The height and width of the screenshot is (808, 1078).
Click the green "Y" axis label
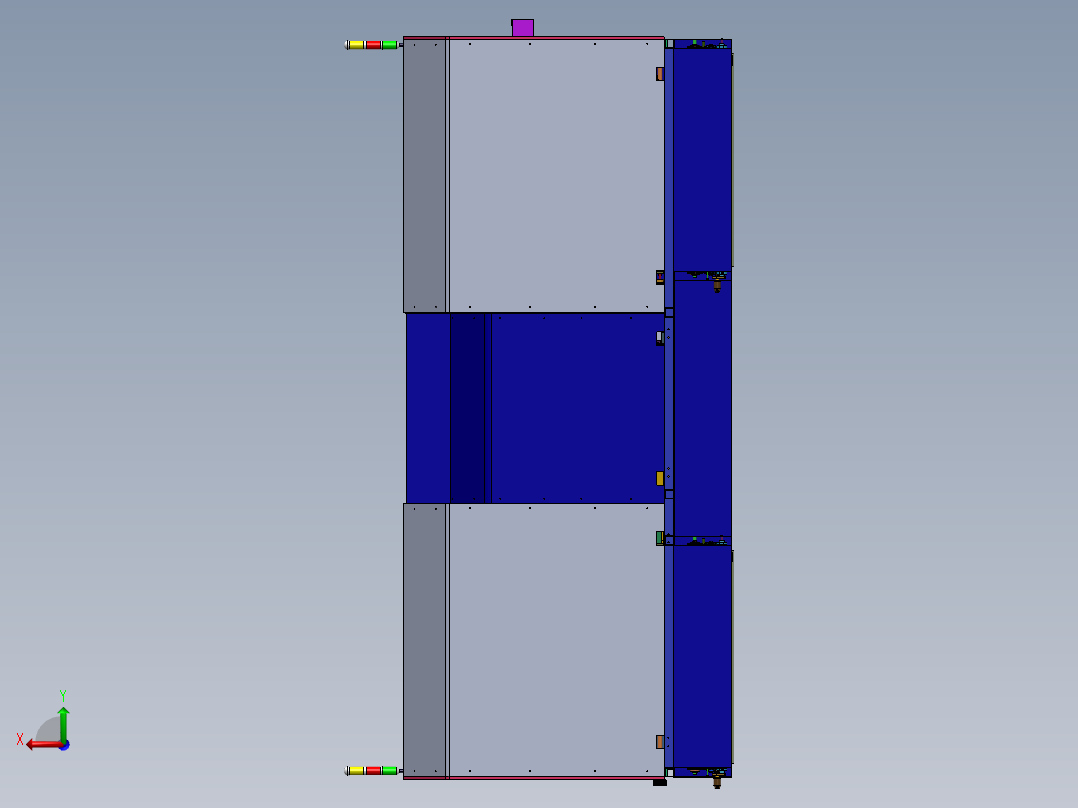(63, 695)
